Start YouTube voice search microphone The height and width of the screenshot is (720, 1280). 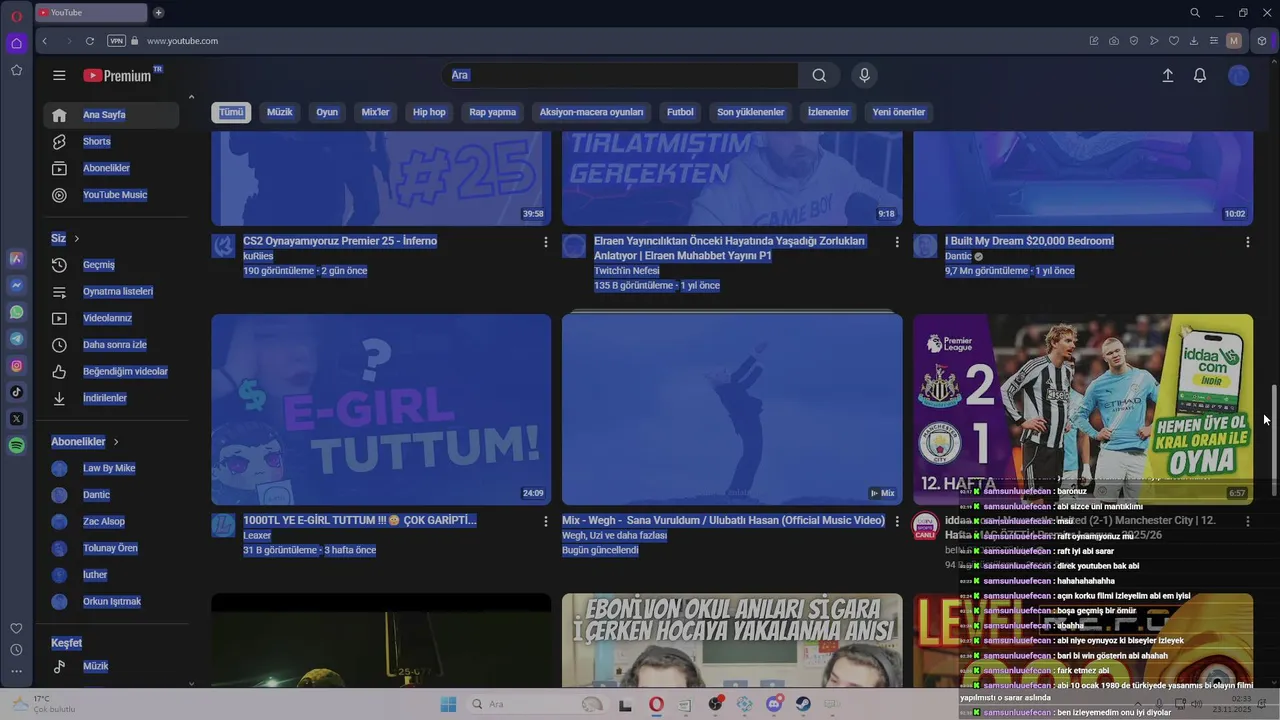[865, 75]
